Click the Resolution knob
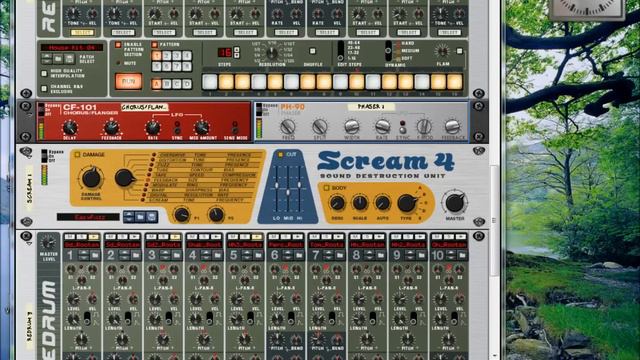Screen dimensions: 640x360 coord(272,53)
